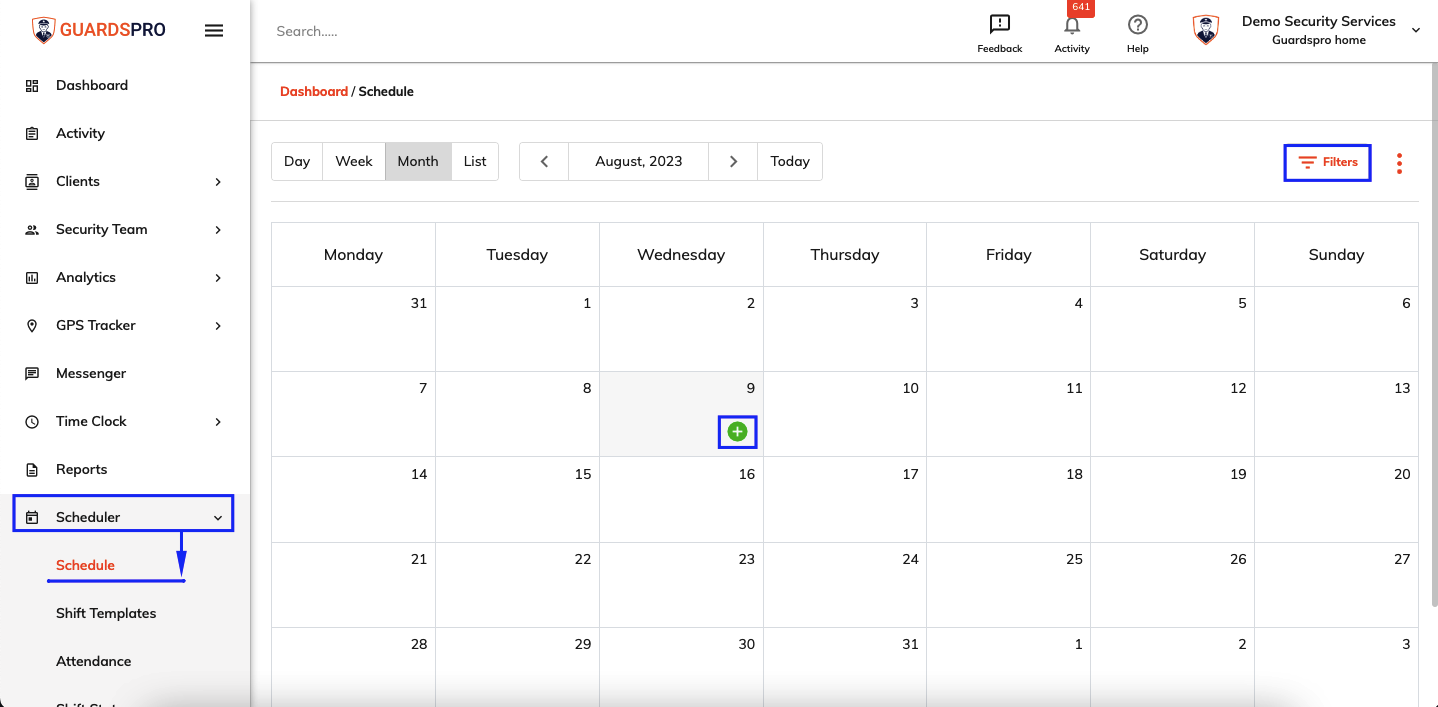Click the 641 notification badge
Screen dimensions: 1438x707
click(x=1080, y=8)
